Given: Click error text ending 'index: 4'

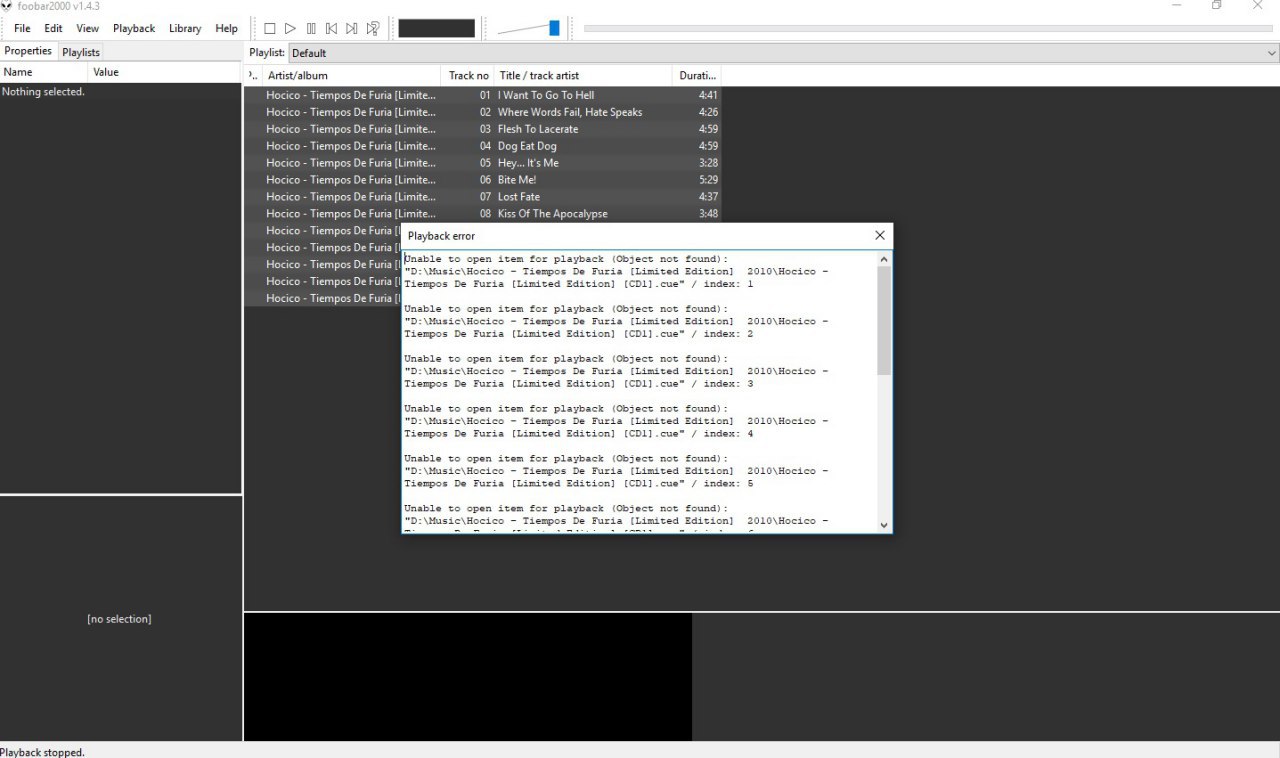Looking at the screenshot, I should point(616,421).
